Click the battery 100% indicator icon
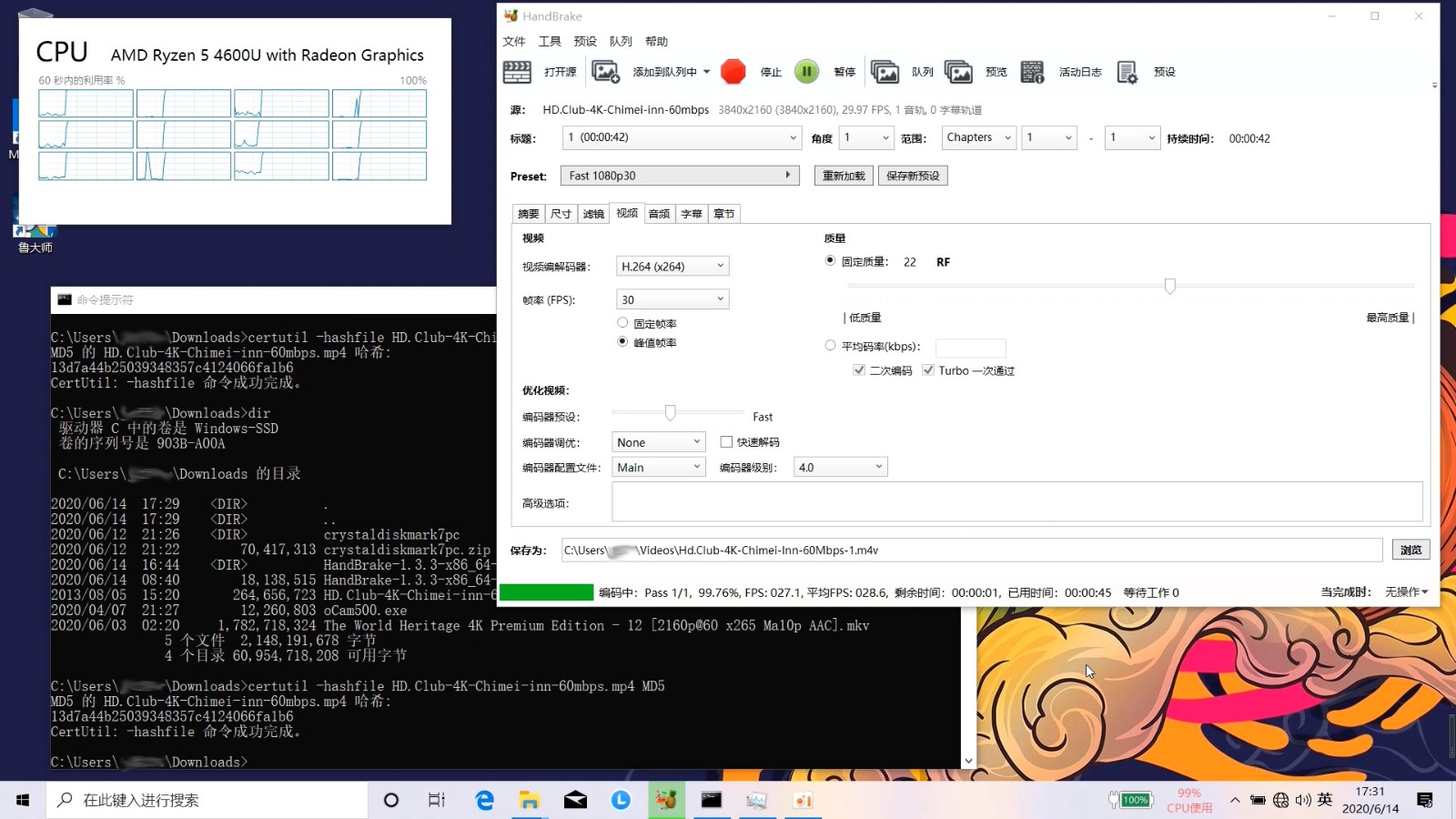The height and width of the screenshot is (819, 1456). click(x=1130, y=800)
